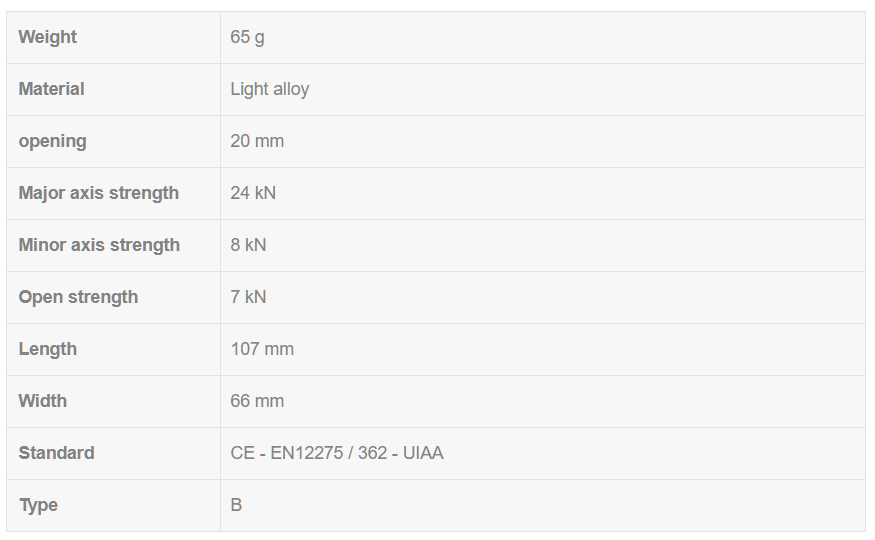Screen dimensions: 875x540
Task: Select the 65 g weight value
Action: point(247,37)
